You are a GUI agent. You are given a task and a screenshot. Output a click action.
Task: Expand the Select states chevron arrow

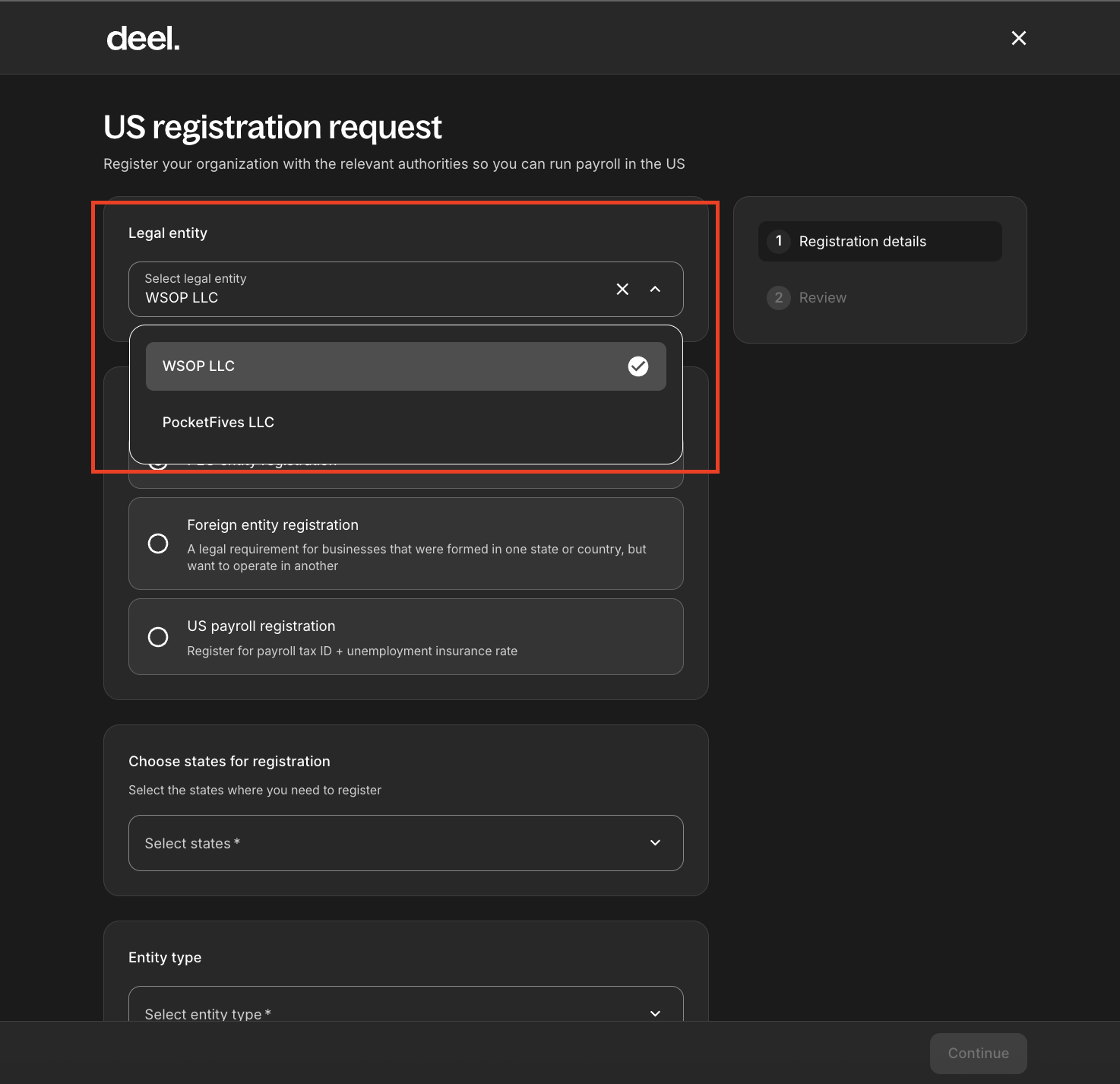(655, 843)
